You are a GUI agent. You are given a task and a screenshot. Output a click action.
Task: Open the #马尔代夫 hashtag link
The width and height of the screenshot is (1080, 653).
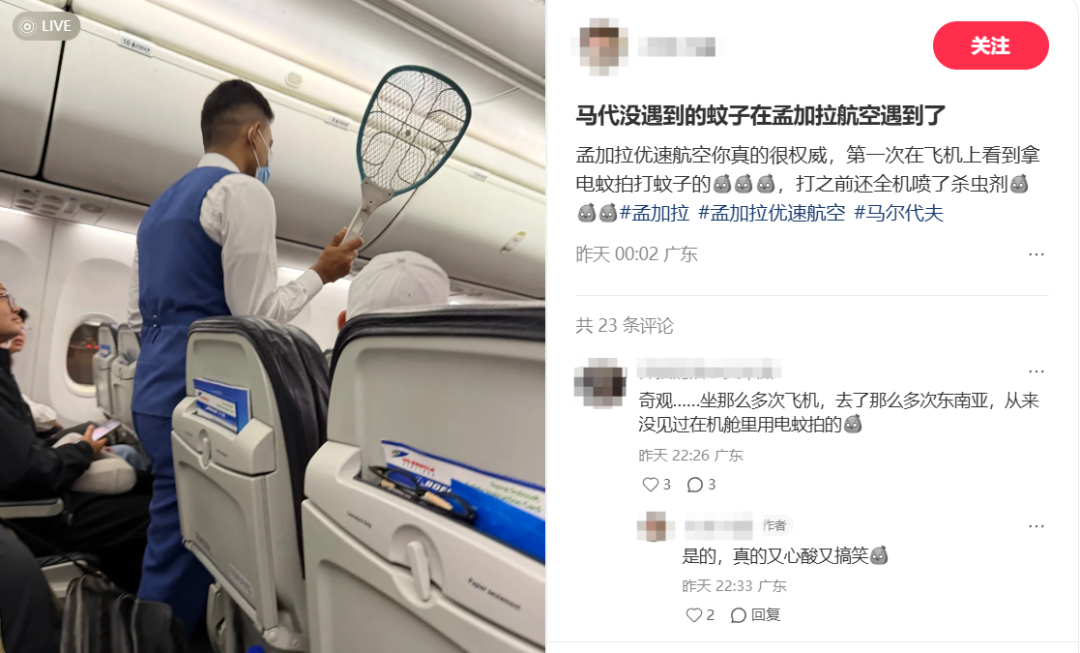pos(898,213)
